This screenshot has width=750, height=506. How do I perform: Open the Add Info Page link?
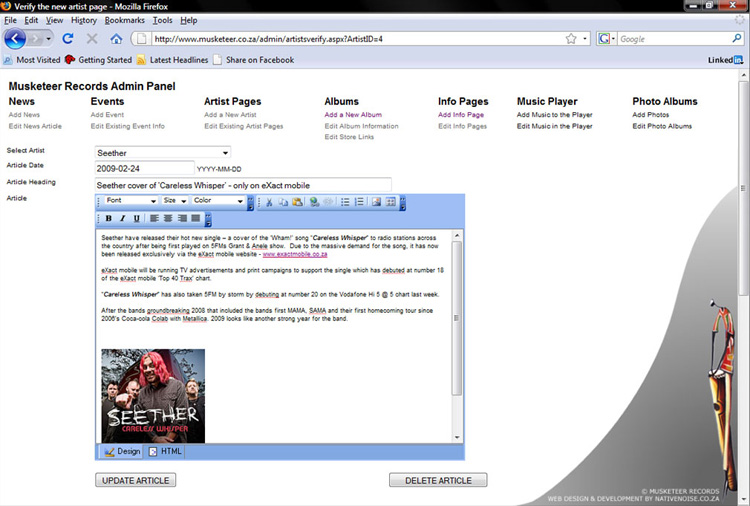(461, 115)
